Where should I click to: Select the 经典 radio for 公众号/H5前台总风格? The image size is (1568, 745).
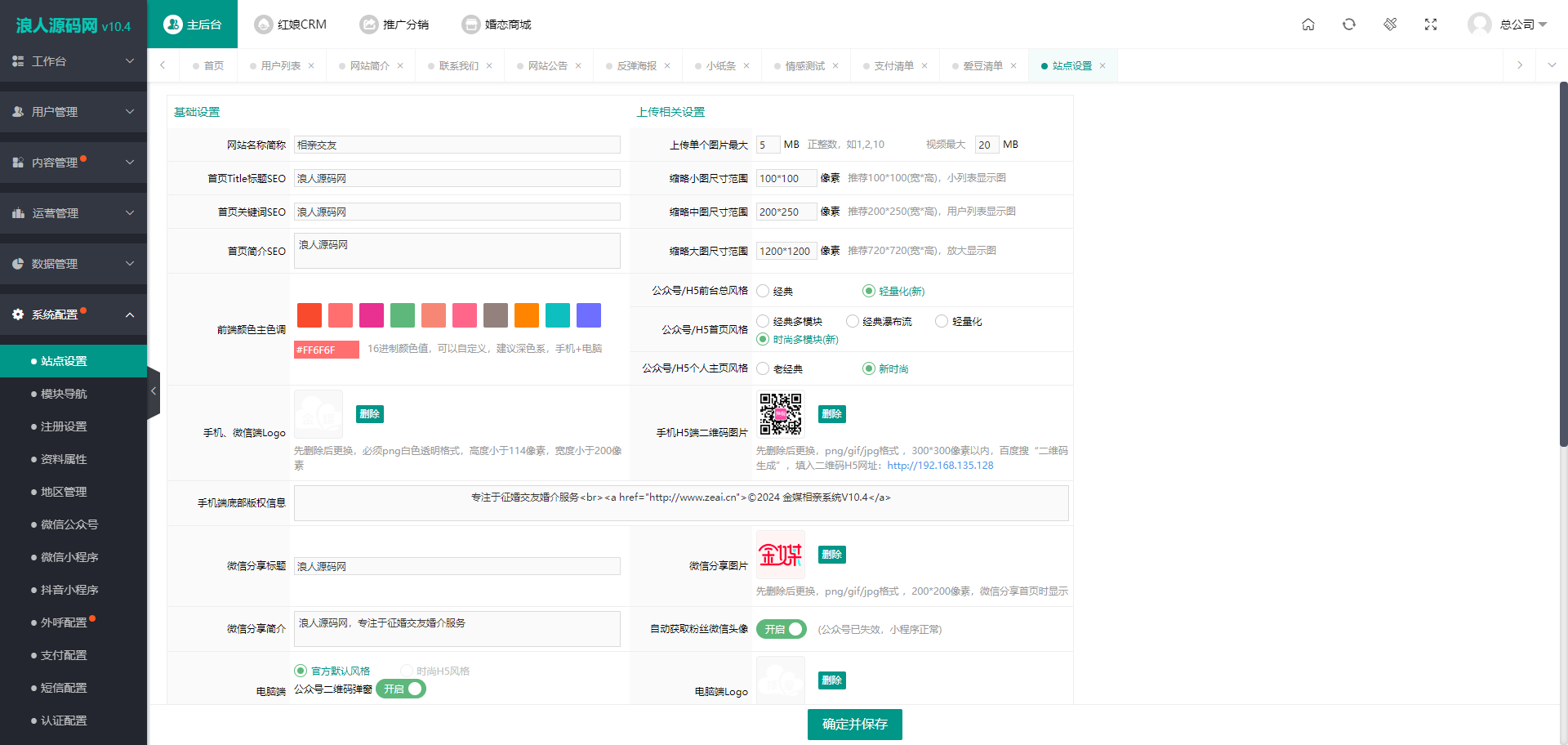click(x=763, y=291)
